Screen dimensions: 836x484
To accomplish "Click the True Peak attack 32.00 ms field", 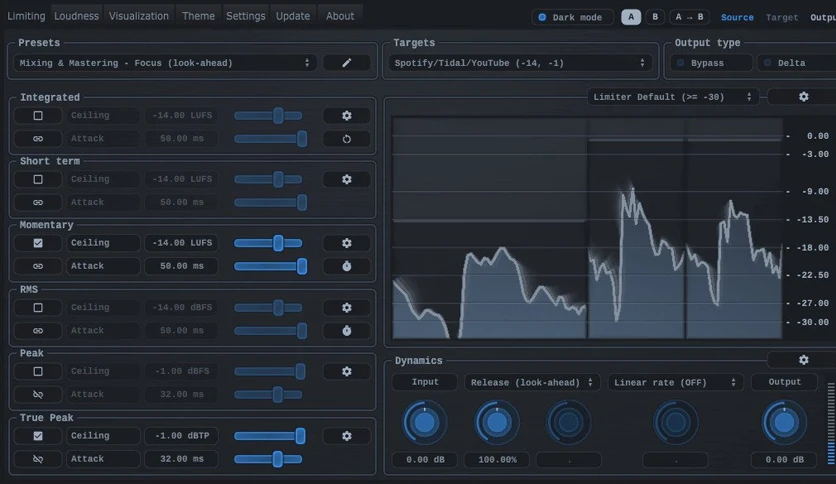I will click(x=181, y=459).
